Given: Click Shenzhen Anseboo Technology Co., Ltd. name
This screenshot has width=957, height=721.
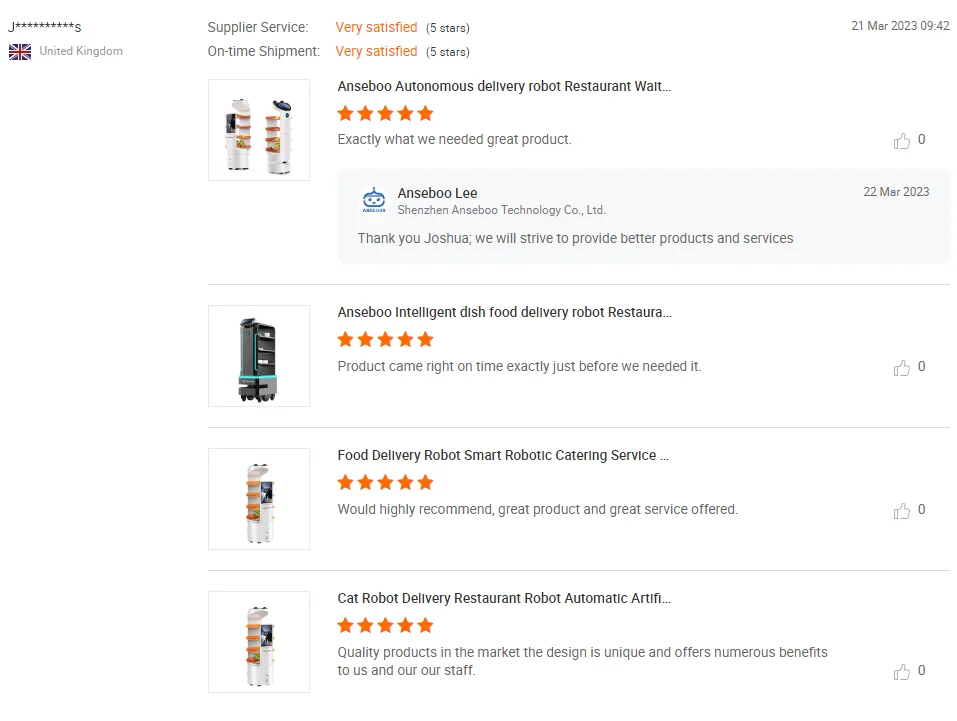Looking at the screenshot, I should coord(501,210).
